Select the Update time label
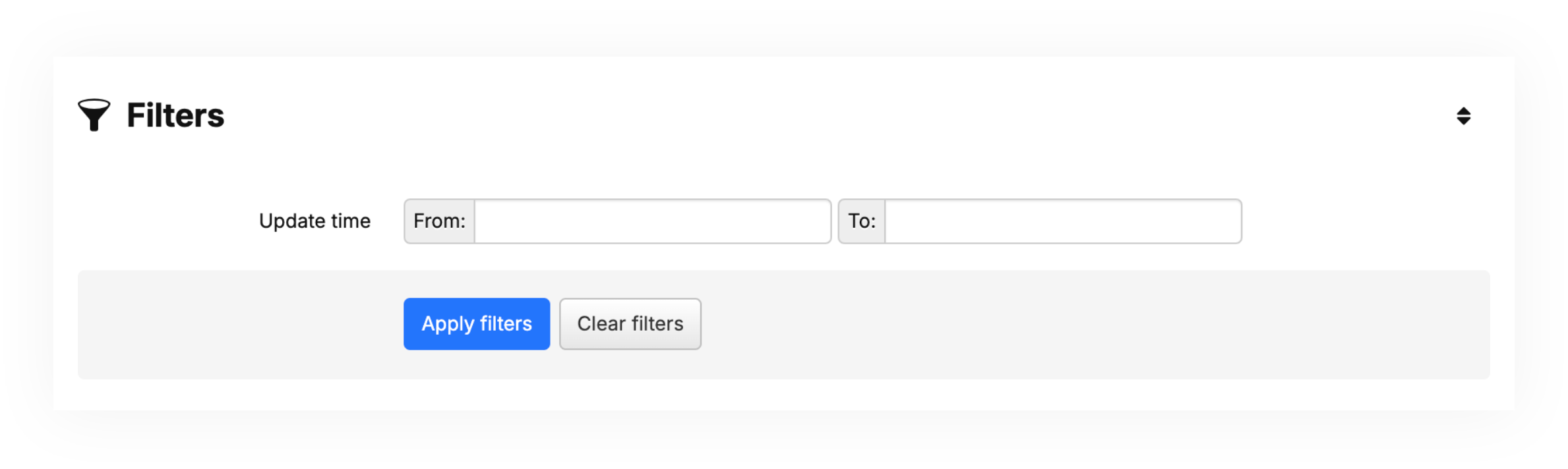 (315, 221)
